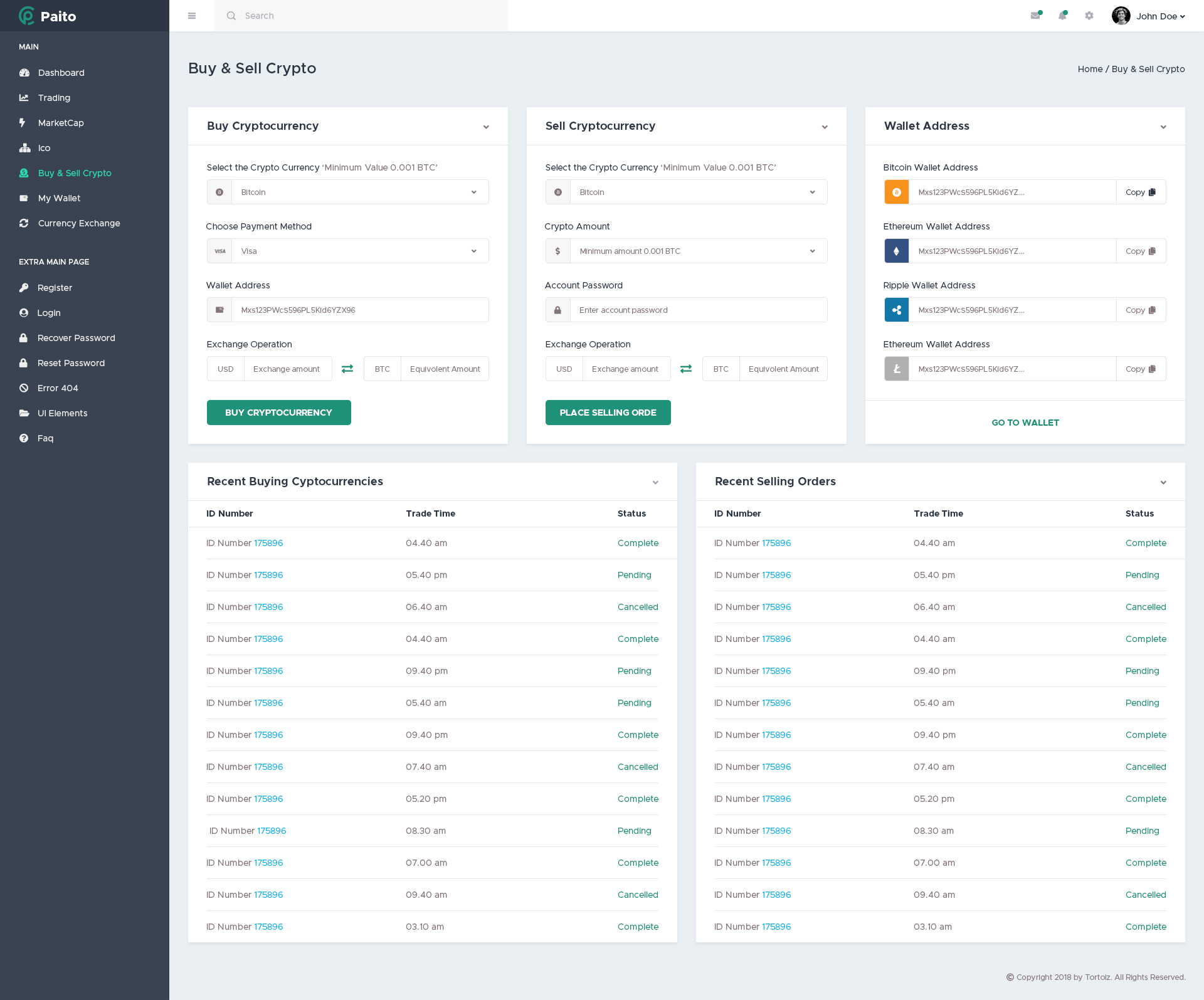1204x1000 pixels.
Task: Click the blue Ripple wallet icon
Action: [897, 310]
